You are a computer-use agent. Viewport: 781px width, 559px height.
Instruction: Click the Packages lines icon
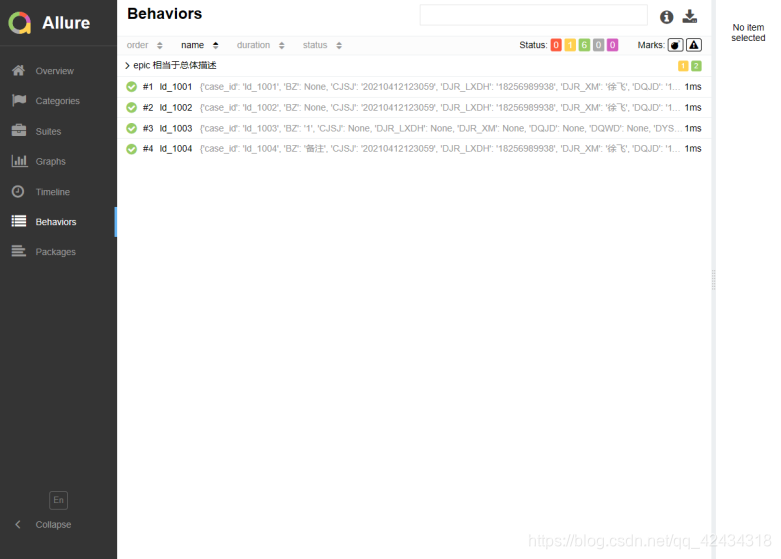[x=18, y=251]
